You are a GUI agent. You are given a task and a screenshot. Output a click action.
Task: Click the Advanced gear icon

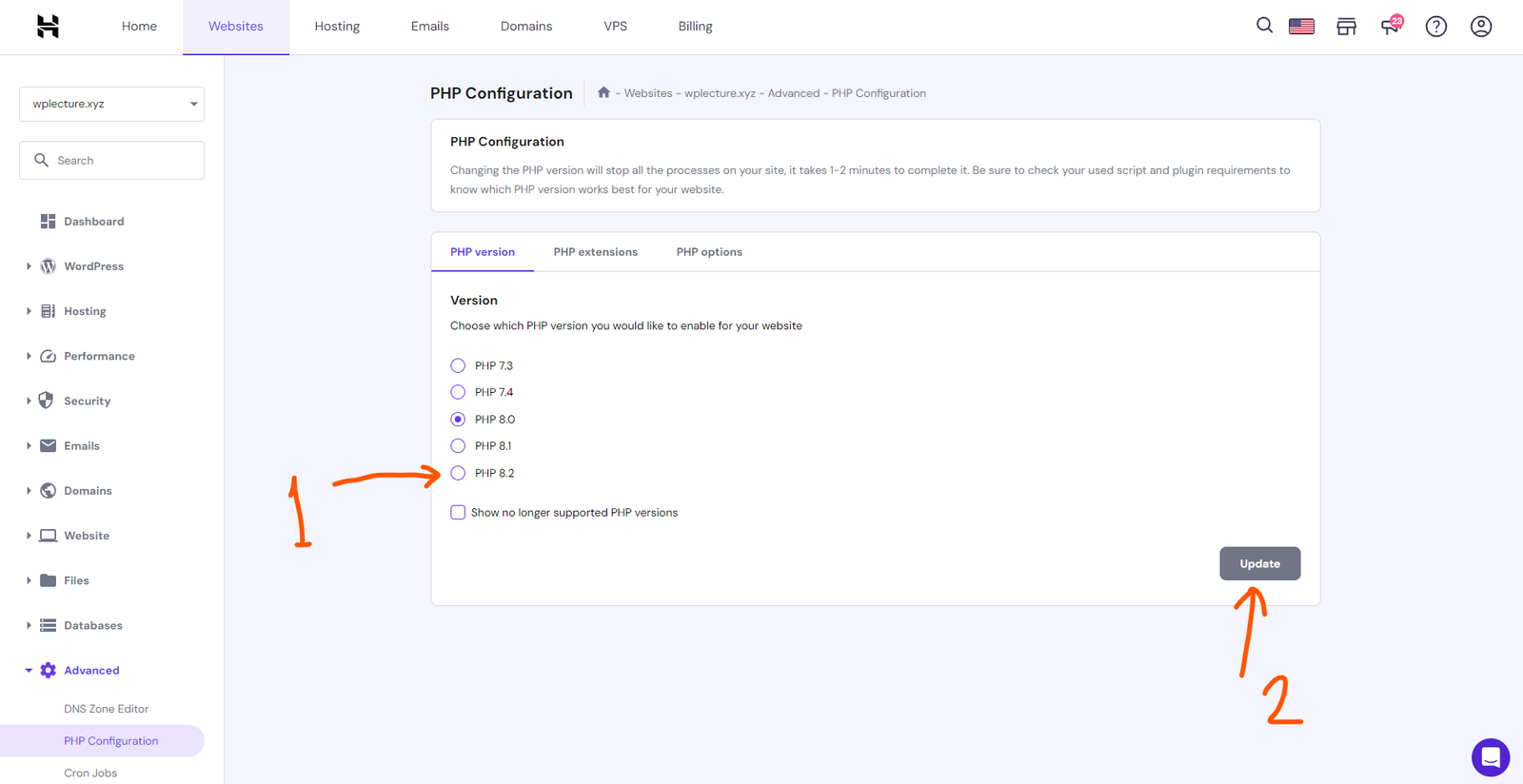point(48,670)
